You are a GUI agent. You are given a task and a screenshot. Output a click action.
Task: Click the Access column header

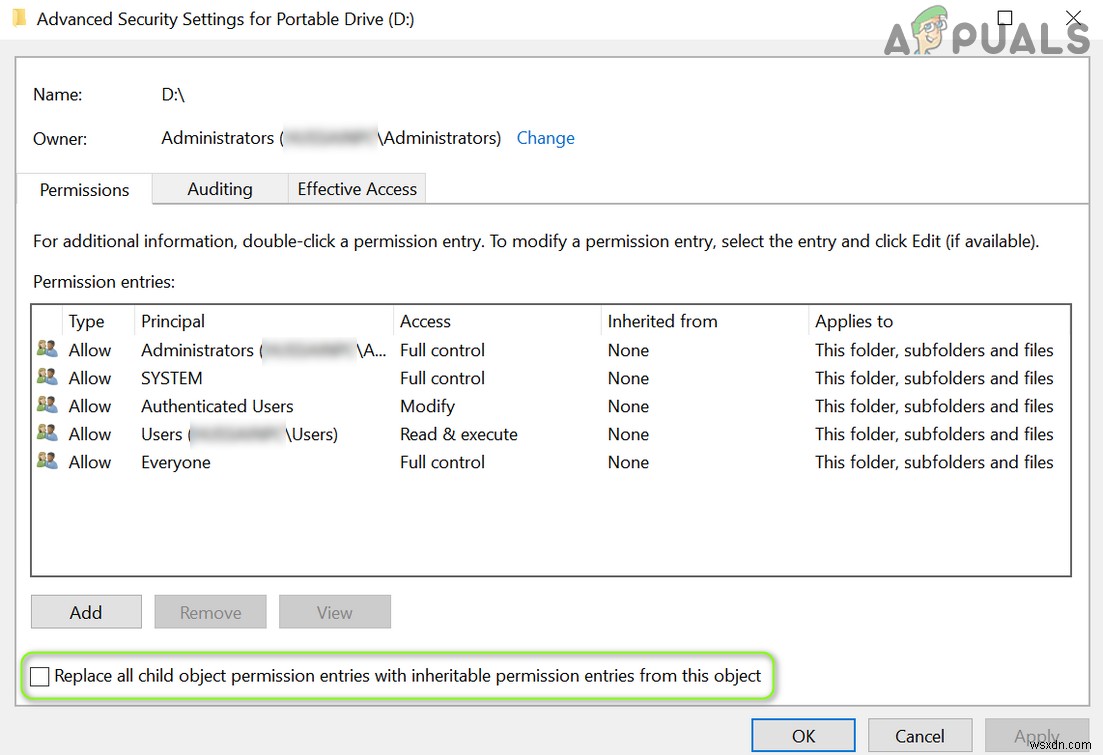pos(425,321)
